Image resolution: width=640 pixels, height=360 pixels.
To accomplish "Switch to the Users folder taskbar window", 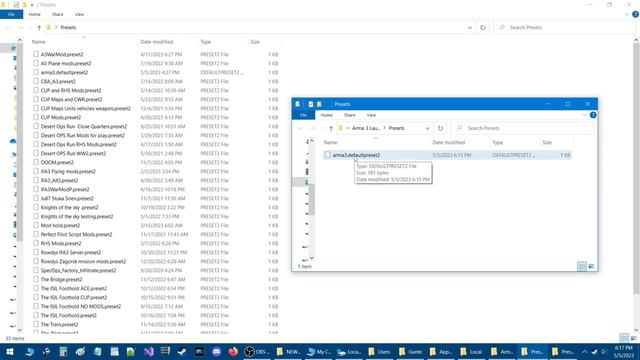I will (x=380, y=351).
